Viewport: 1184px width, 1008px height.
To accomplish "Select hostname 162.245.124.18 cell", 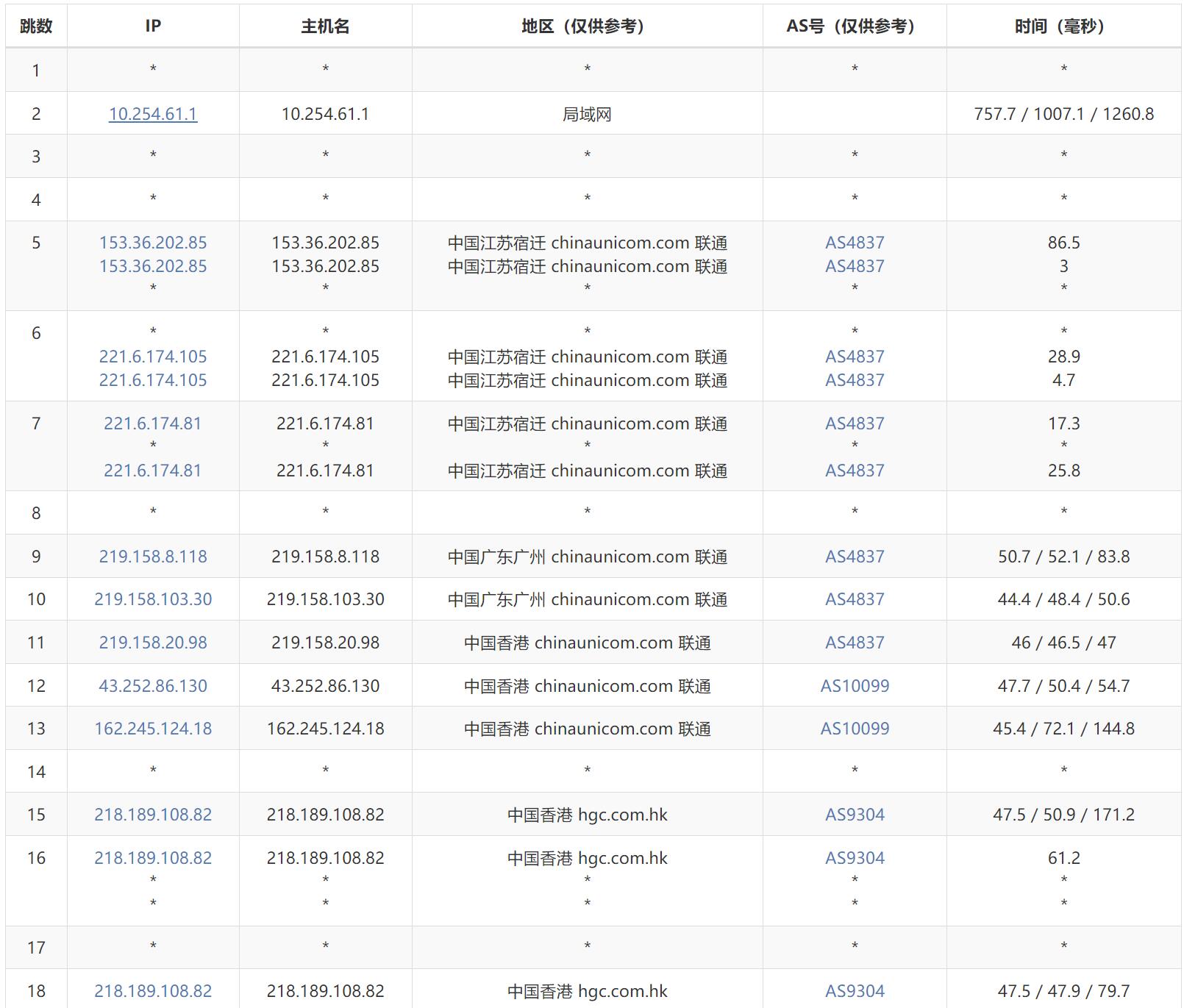I will click(x=326, y=729).
